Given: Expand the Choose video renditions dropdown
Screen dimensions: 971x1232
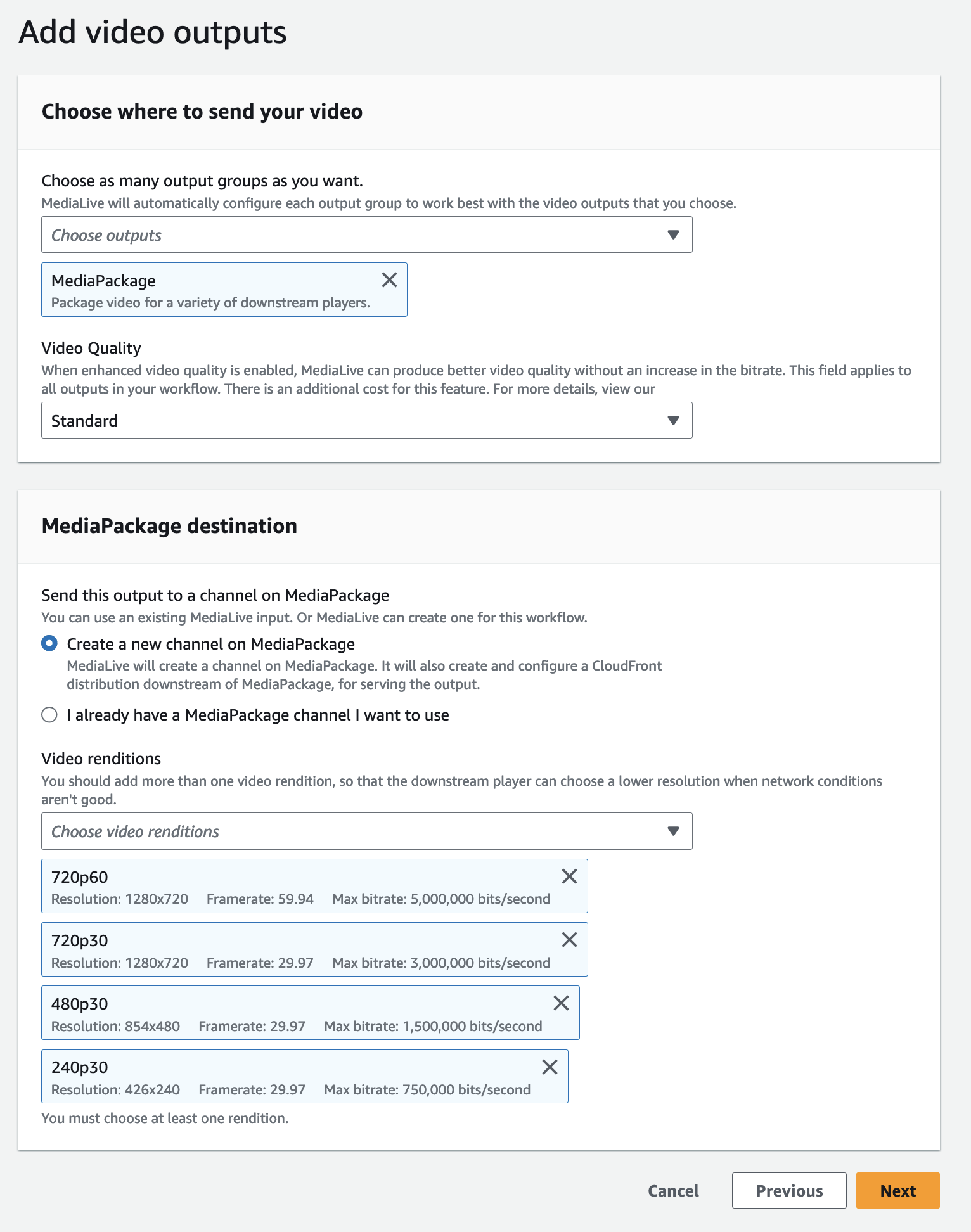Looking at the screenshot, I should [x=355, y=831].
